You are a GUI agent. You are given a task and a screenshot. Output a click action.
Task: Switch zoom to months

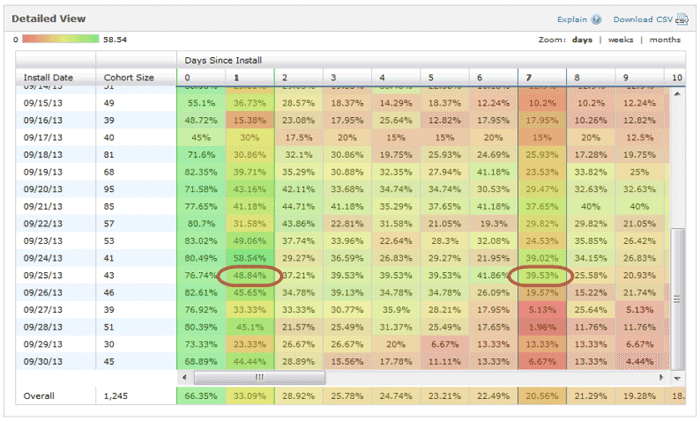tap(665, 40)
